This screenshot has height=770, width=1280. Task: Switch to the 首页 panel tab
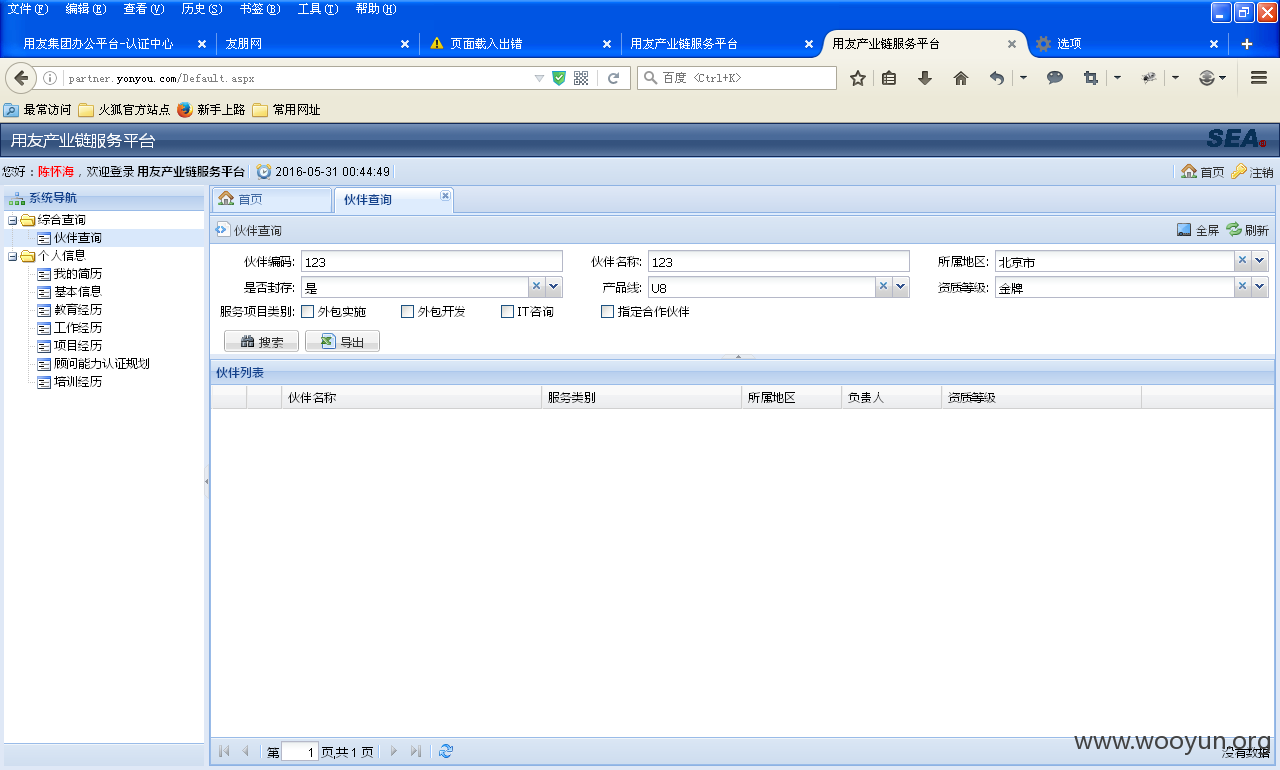point(271,200)
